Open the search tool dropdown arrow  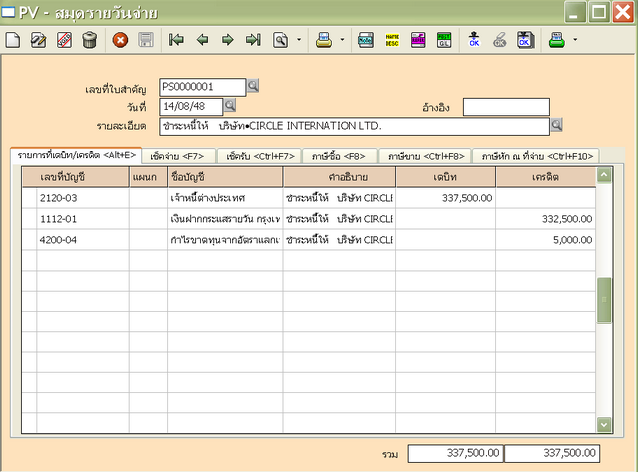click(x=298, y=41)
